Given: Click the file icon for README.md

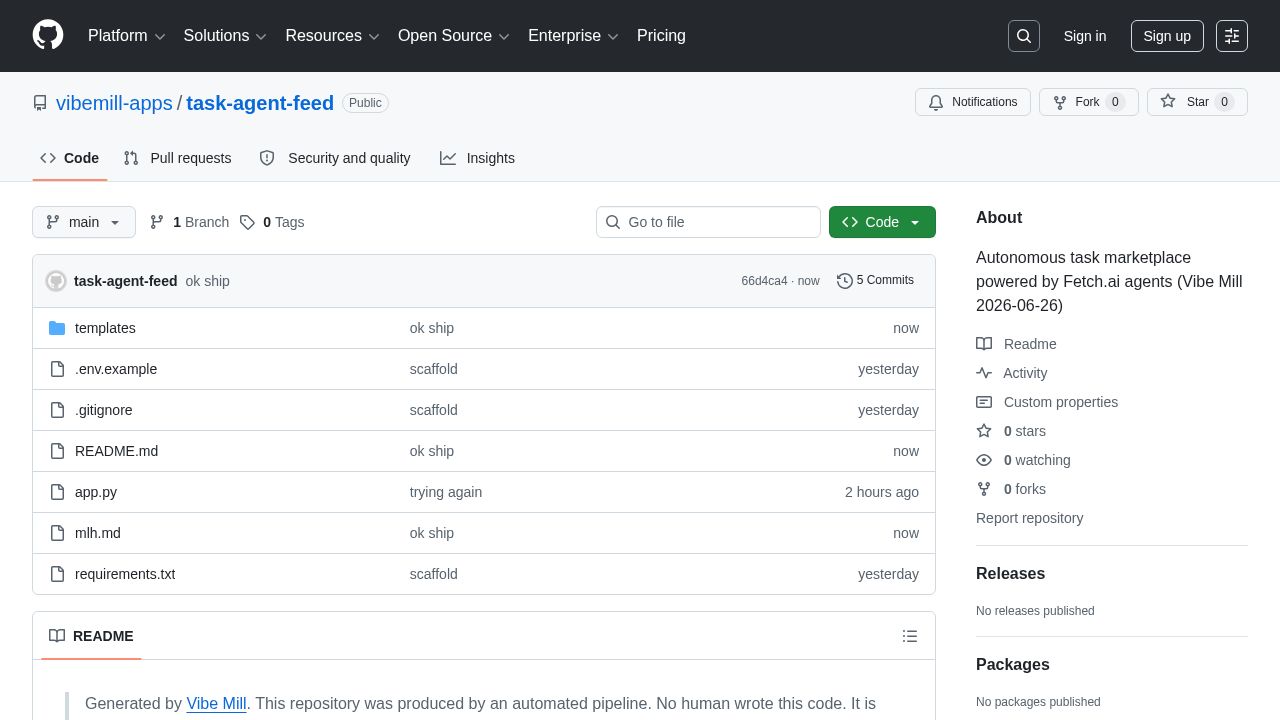Looking at the screenshot, I should [57, 451].
